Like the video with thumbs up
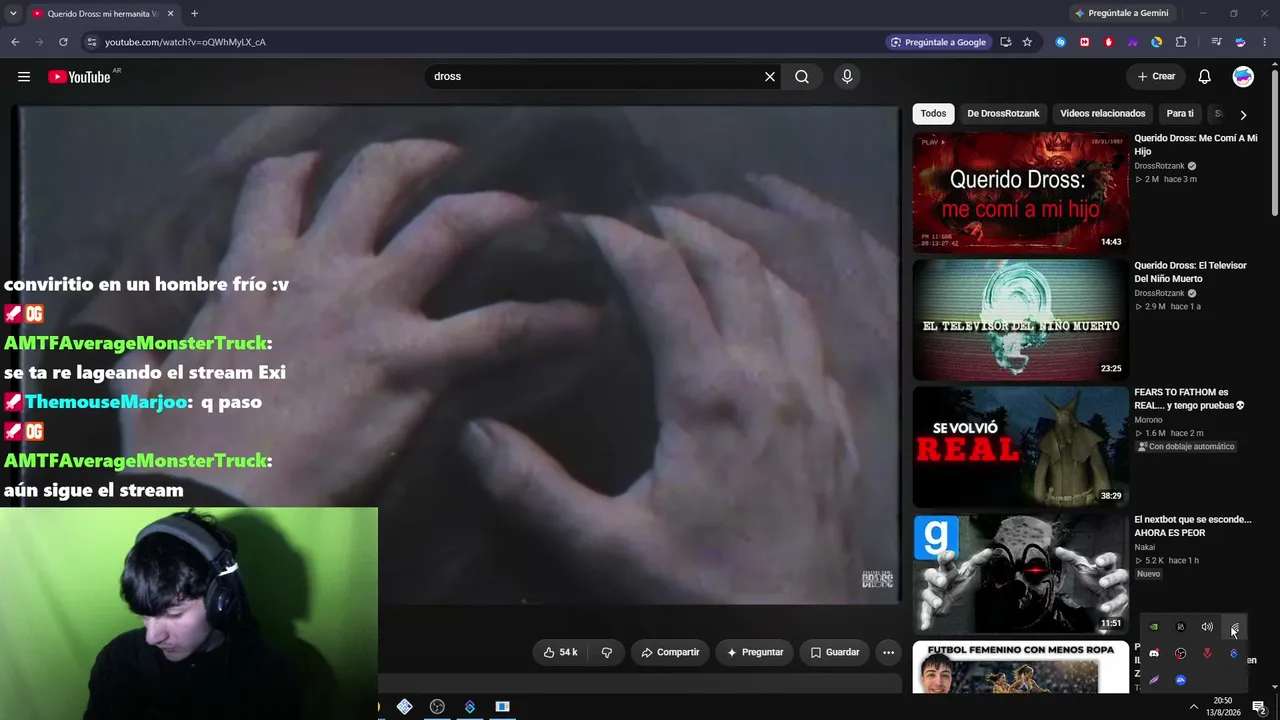The height and width of the screenshot is (720, 1280). (x=561, y=652)
